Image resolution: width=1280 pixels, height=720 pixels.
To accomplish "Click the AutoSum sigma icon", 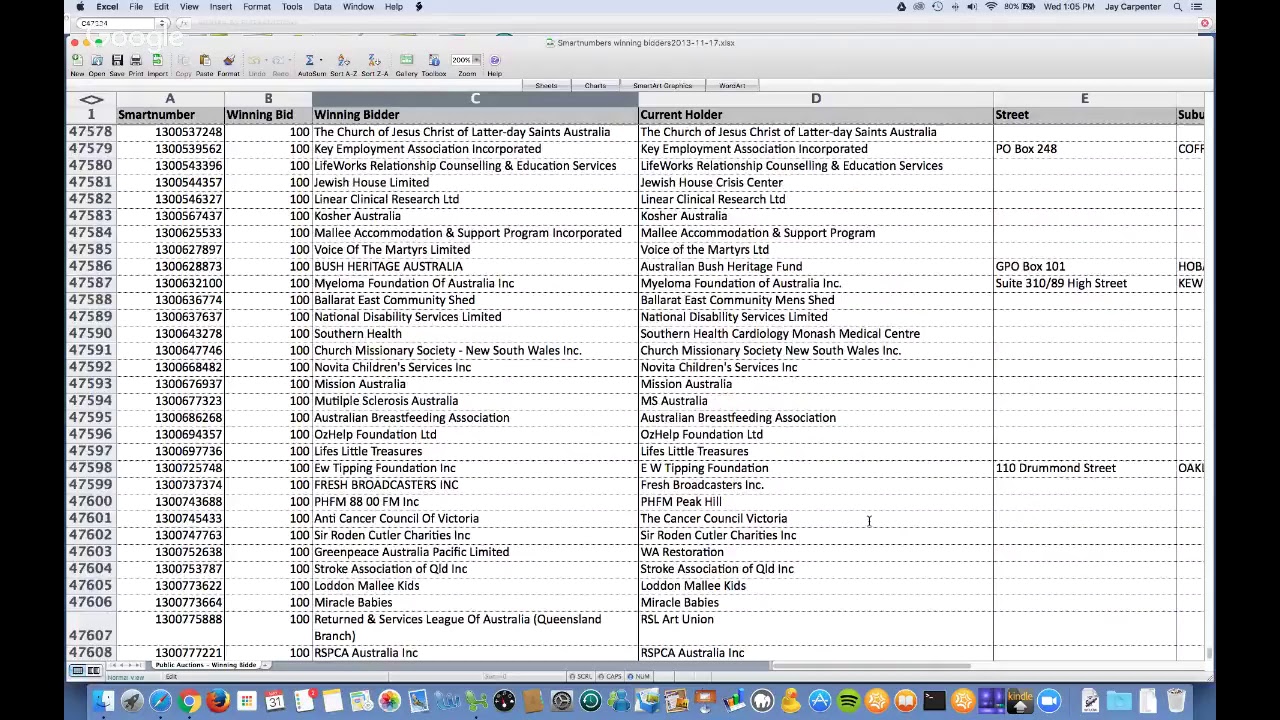I will click(x=309, y=61).
